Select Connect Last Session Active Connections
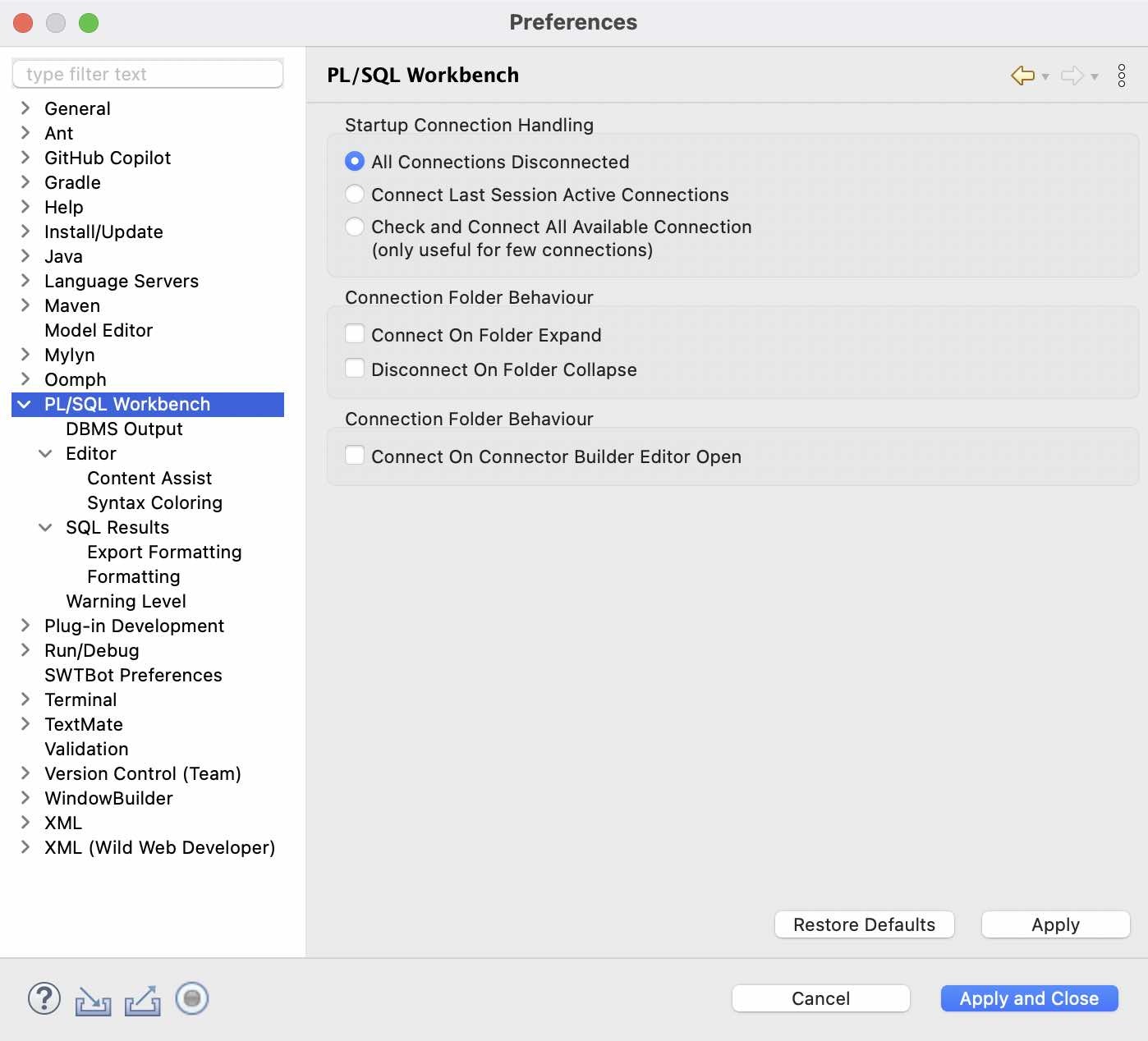The height and width of the screenshot is (1041, 1148). (354, 194)
